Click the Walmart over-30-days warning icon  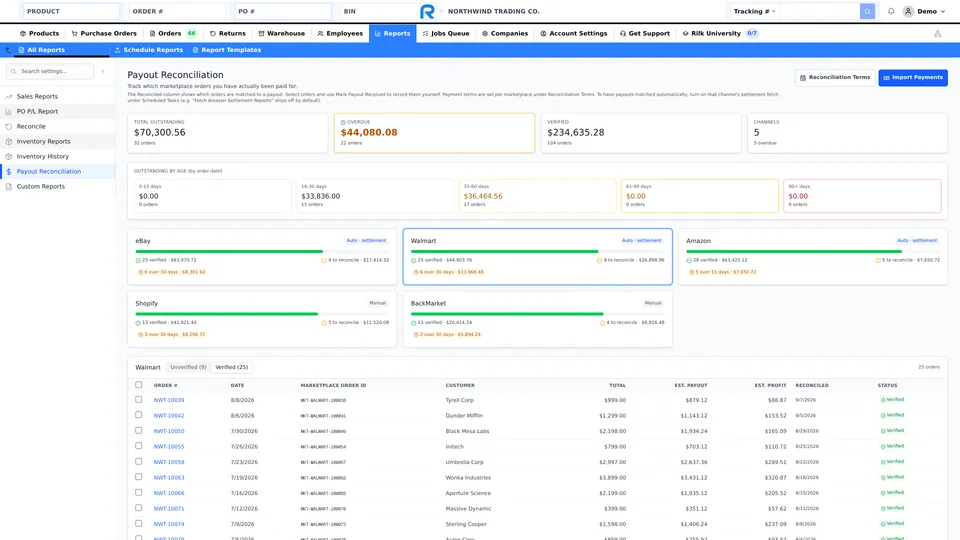[416, 272]
